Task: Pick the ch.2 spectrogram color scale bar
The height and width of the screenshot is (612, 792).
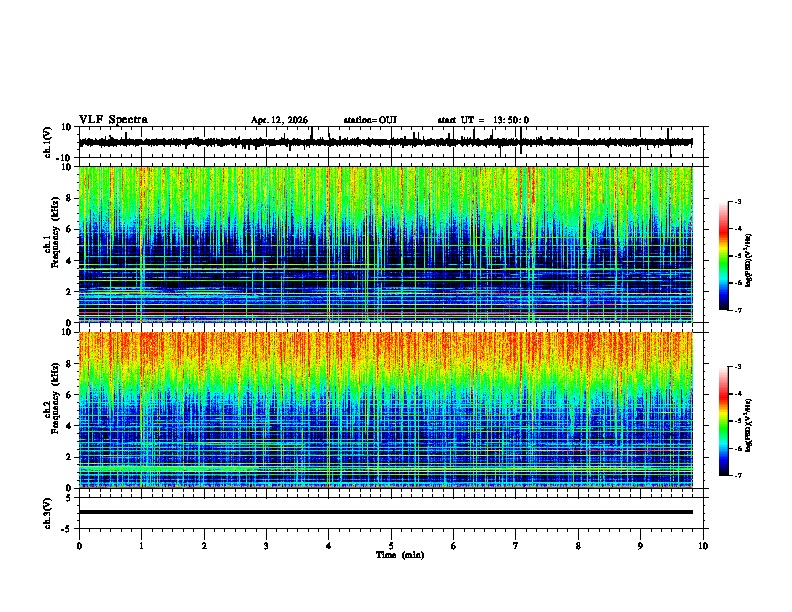Action: pyautogui.click(x=723, y=421)
